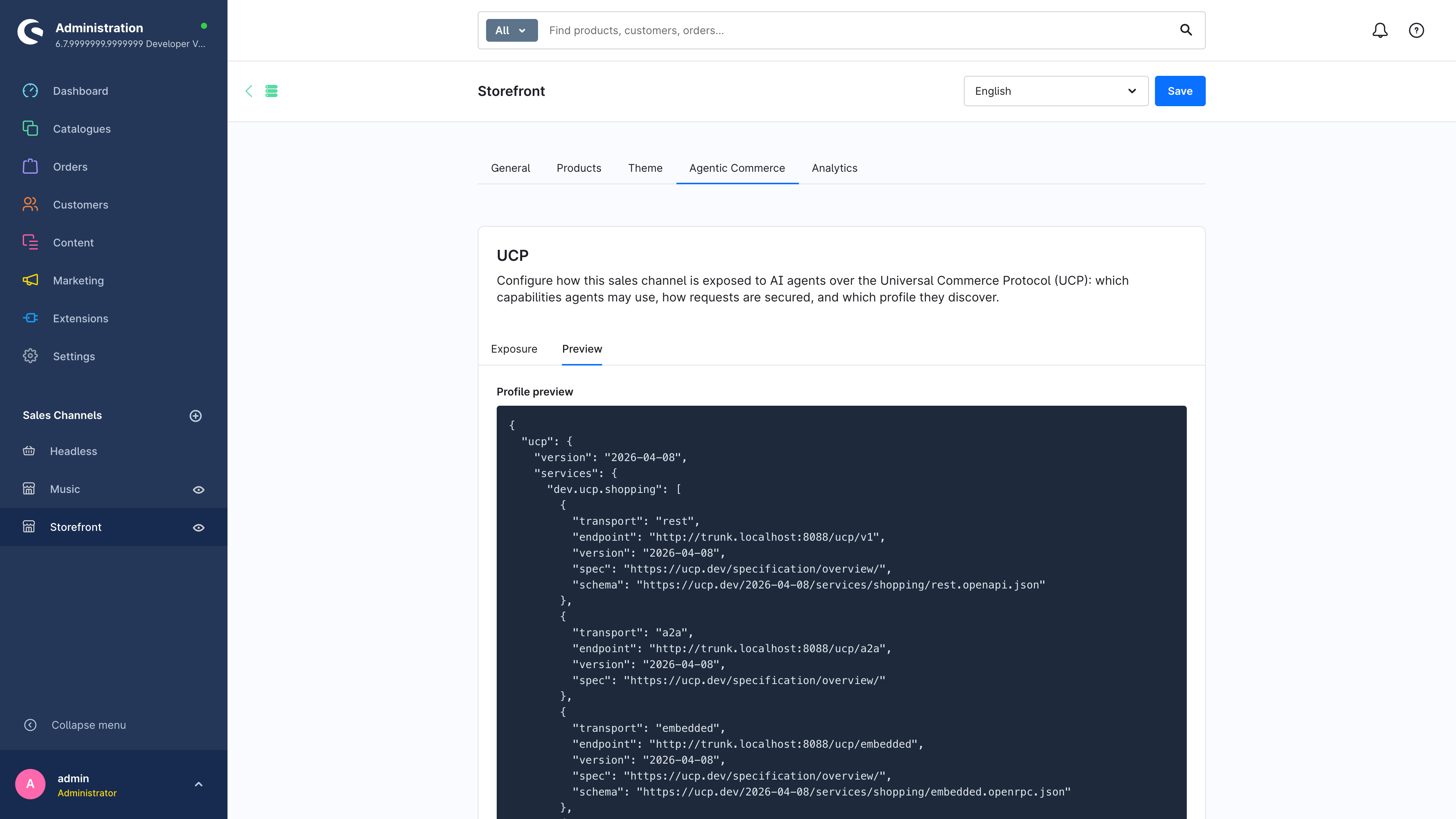The image size is (1456, 819).
Task: Open the All search filter dropdown
Action: 511,30
